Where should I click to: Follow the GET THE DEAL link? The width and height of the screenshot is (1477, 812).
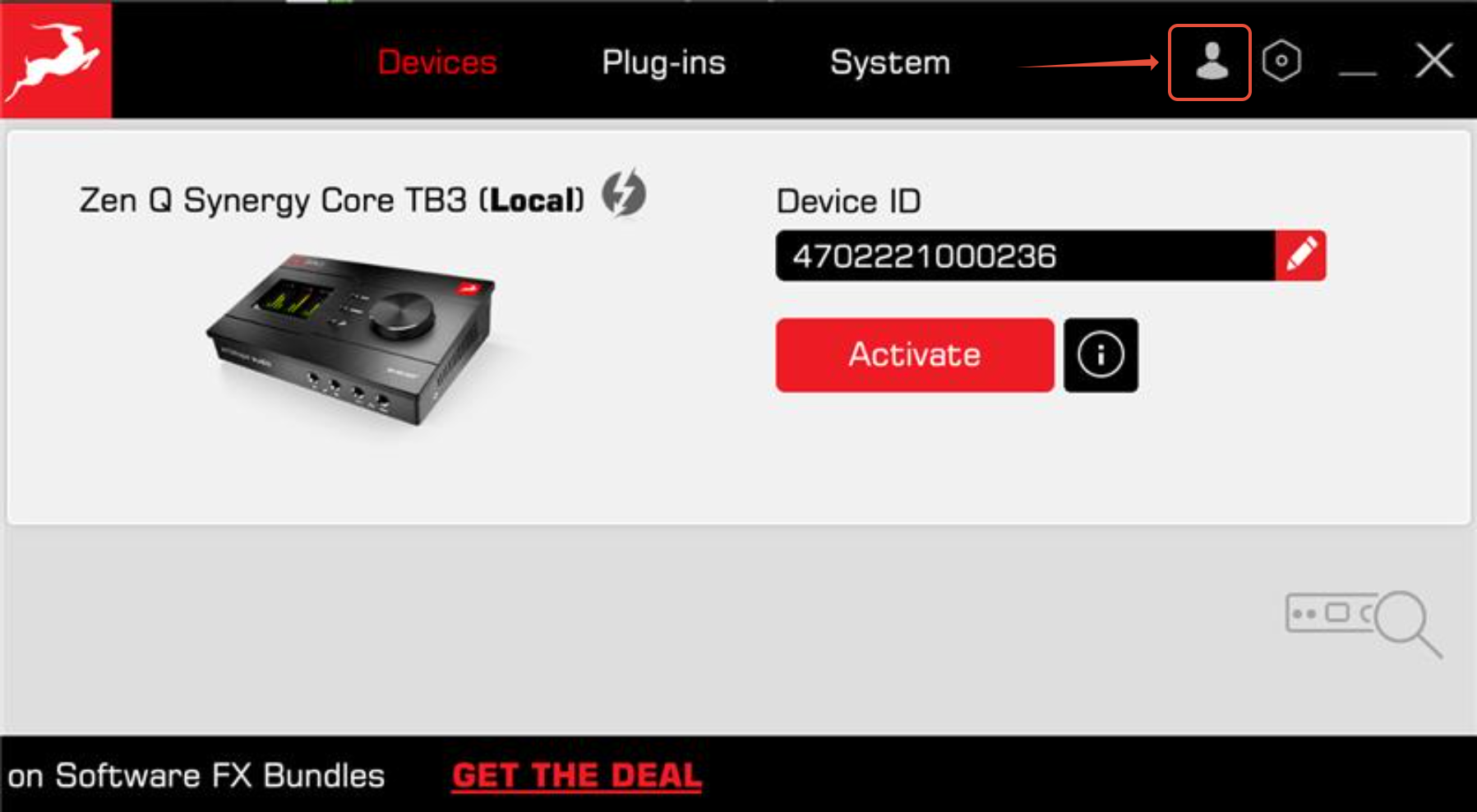click(x=577, y=775)
